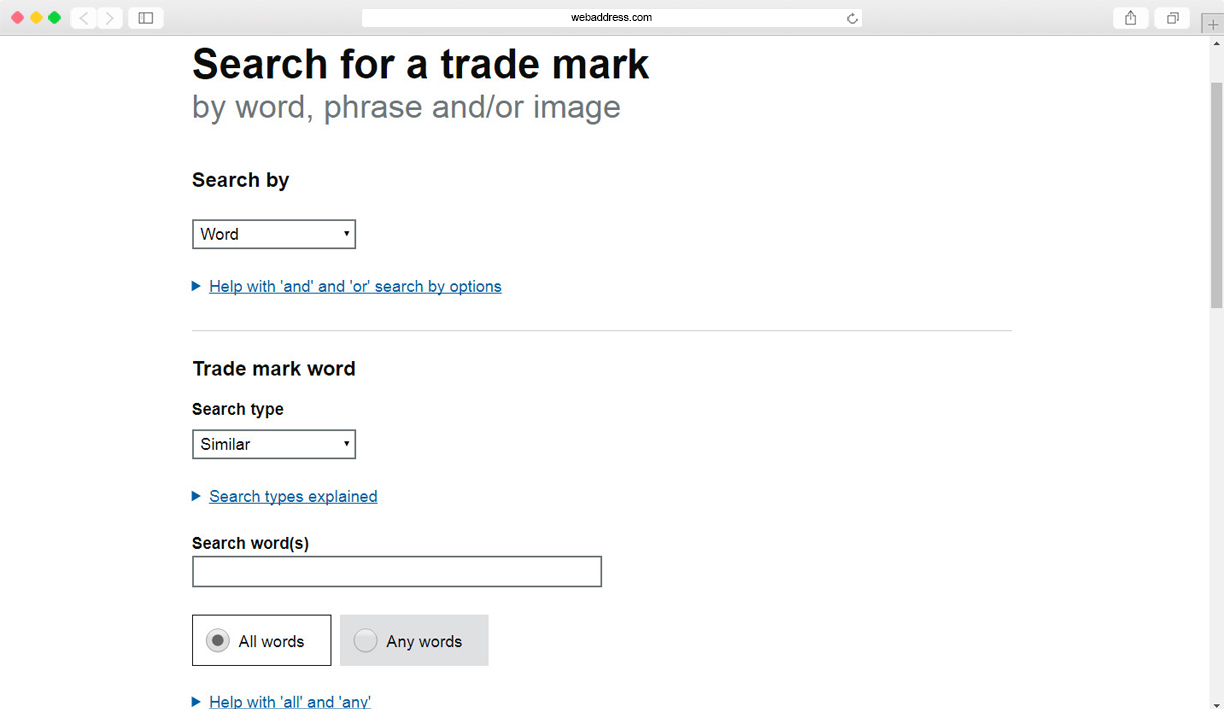Viewport: 1224px width, 709px height.
Task: Toggle the Safari sidebar icon
Action: (146, 18)
